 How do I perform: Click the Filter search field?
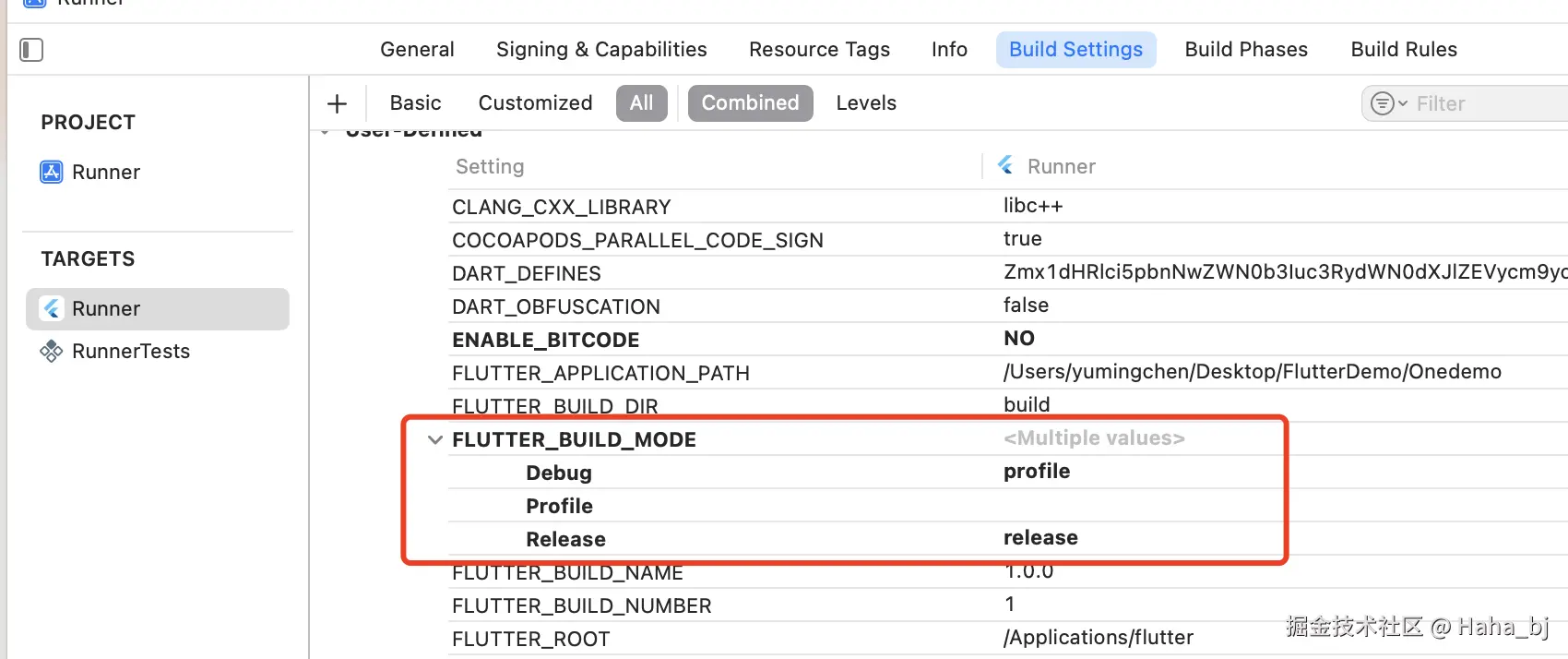1485,103
